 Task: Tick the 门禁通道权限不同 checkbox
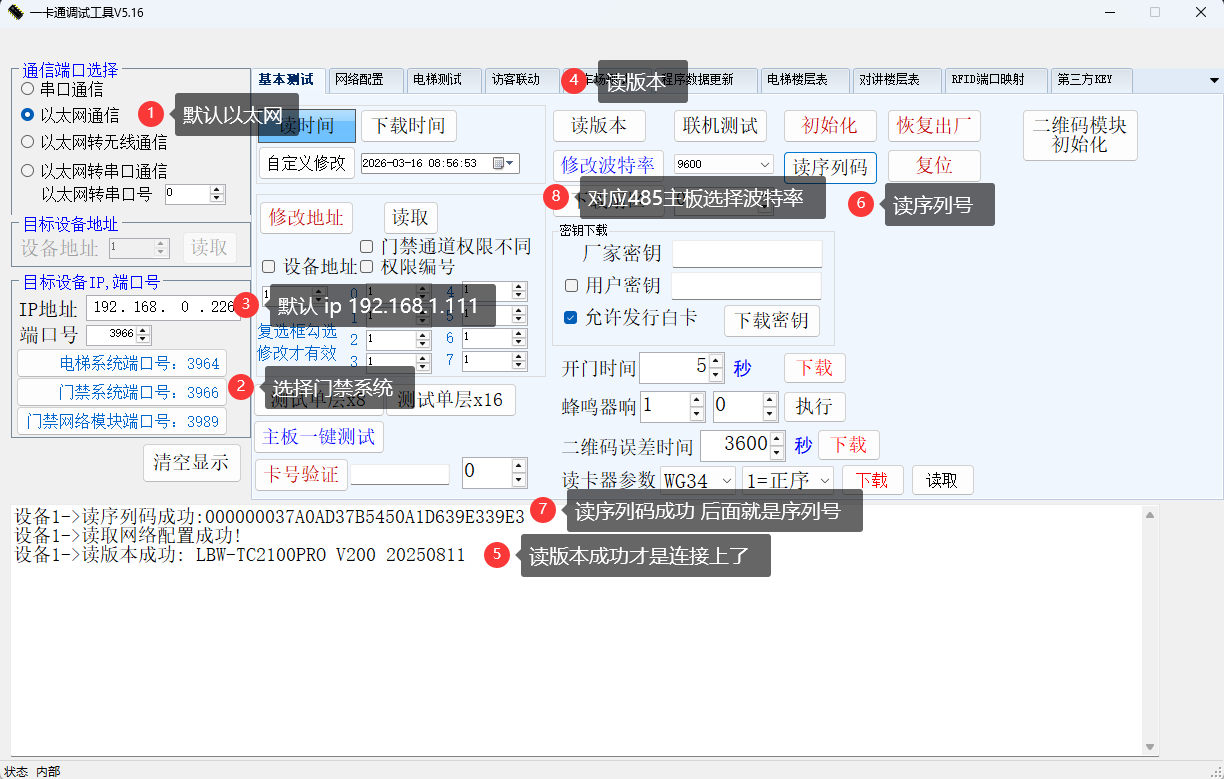click(x=366, y=246)
